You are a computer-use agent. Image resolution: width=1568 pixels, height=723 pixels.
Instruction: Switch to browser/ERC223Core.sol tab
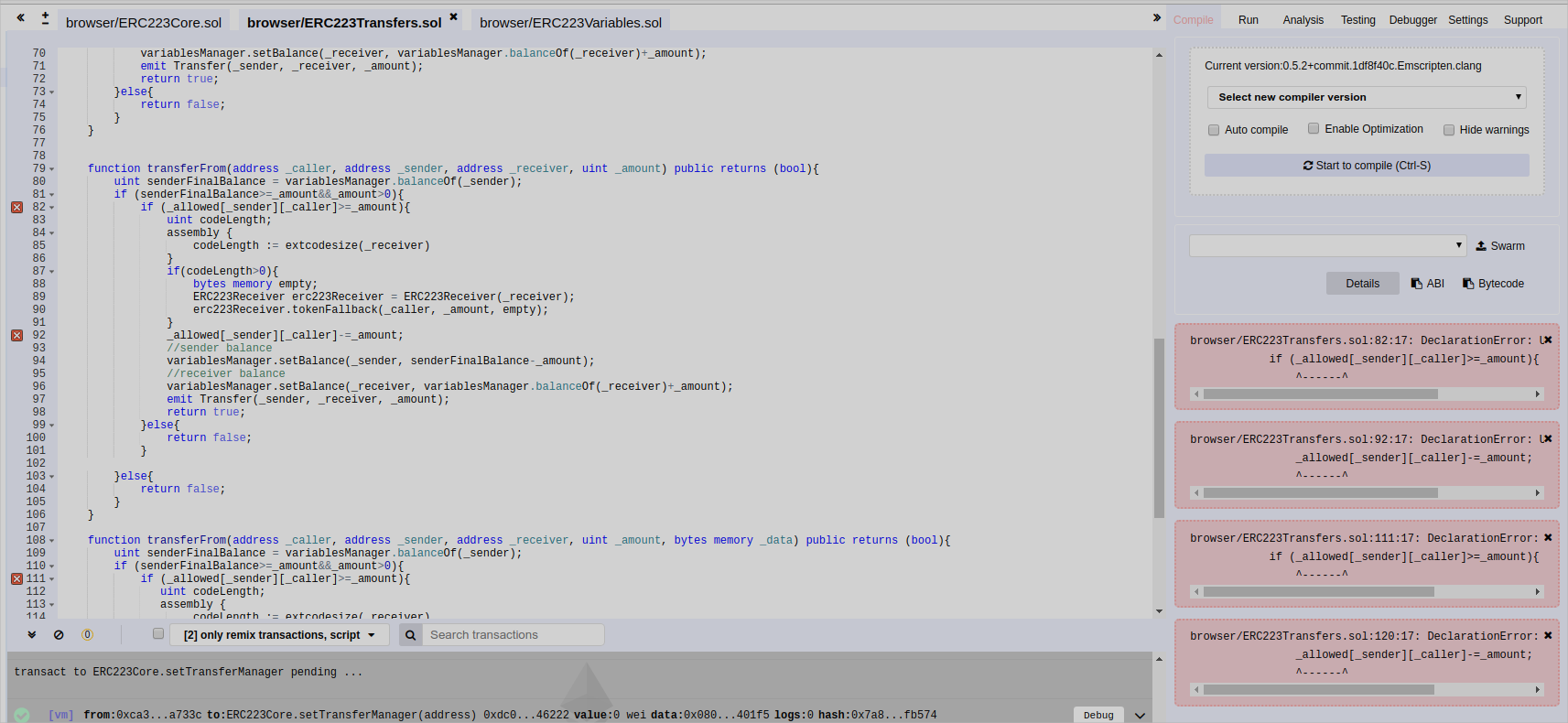pyautogui.click(x=144, y=22)
